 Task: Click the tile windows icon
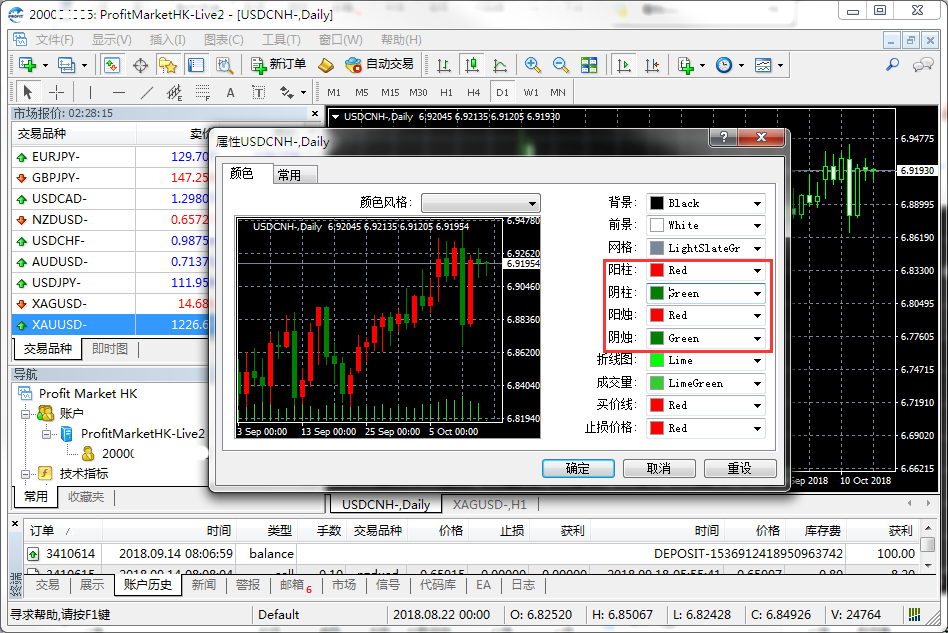(x=589, y=65)
